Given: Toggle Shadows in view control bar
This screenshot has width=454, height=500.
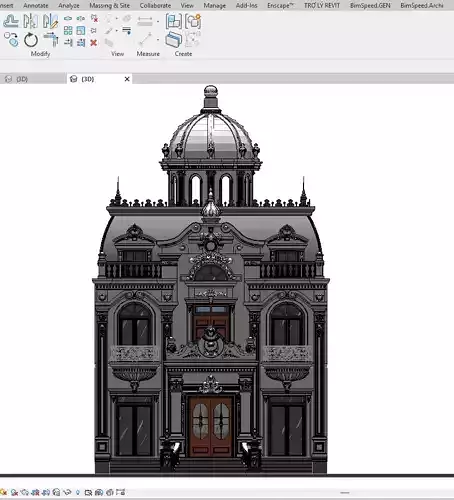Looking at the screenshot, I should pyautogui.click(x=14, y=492).
